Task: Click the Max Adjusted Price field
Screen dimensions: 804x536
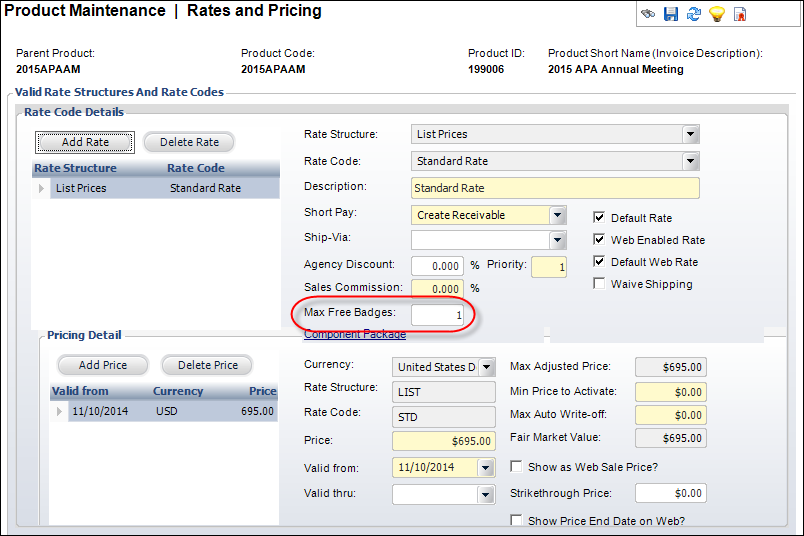Action: click(x=671, y=367)
